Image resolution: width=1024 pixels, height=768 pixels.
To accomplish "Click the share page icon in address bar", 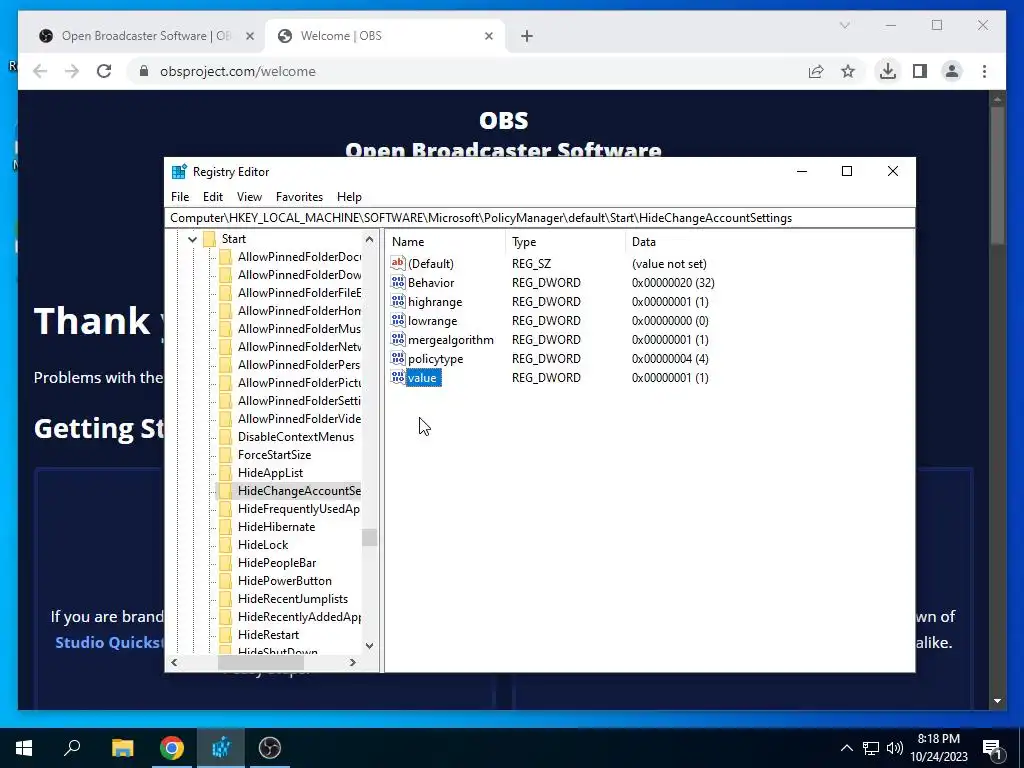I will click(x=816, y=71).
